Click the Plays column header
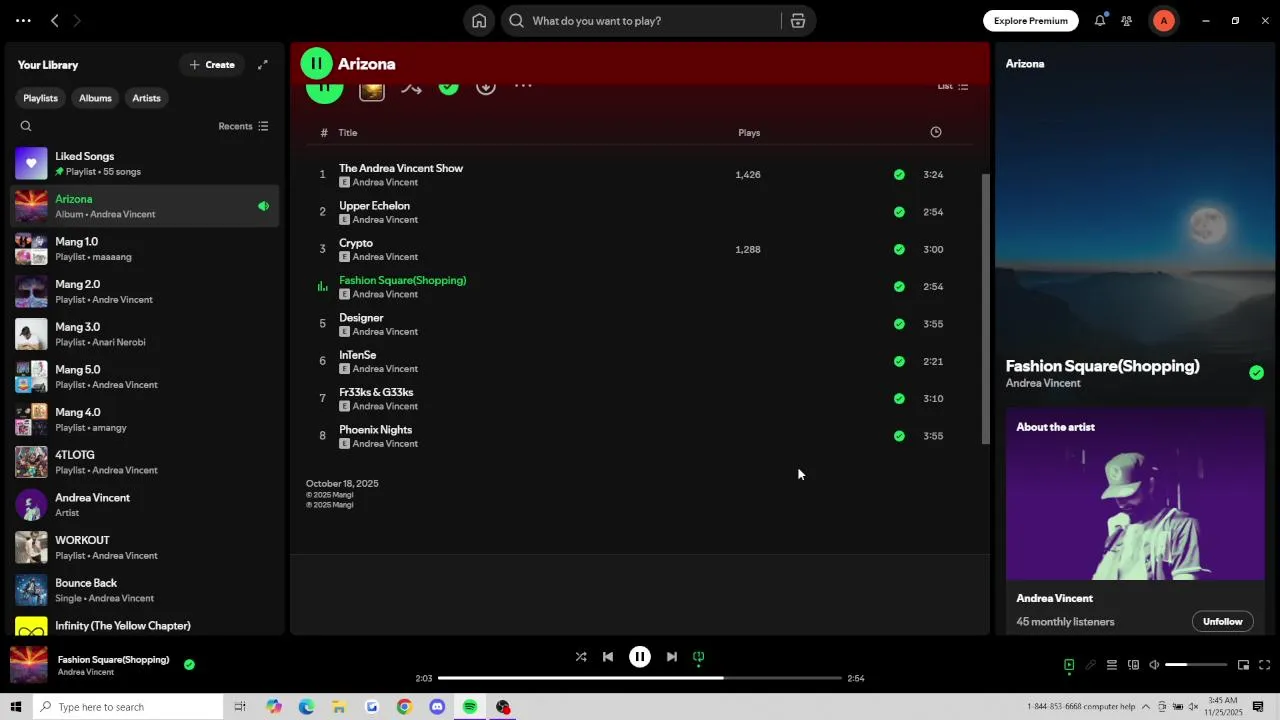 [749, 133]
